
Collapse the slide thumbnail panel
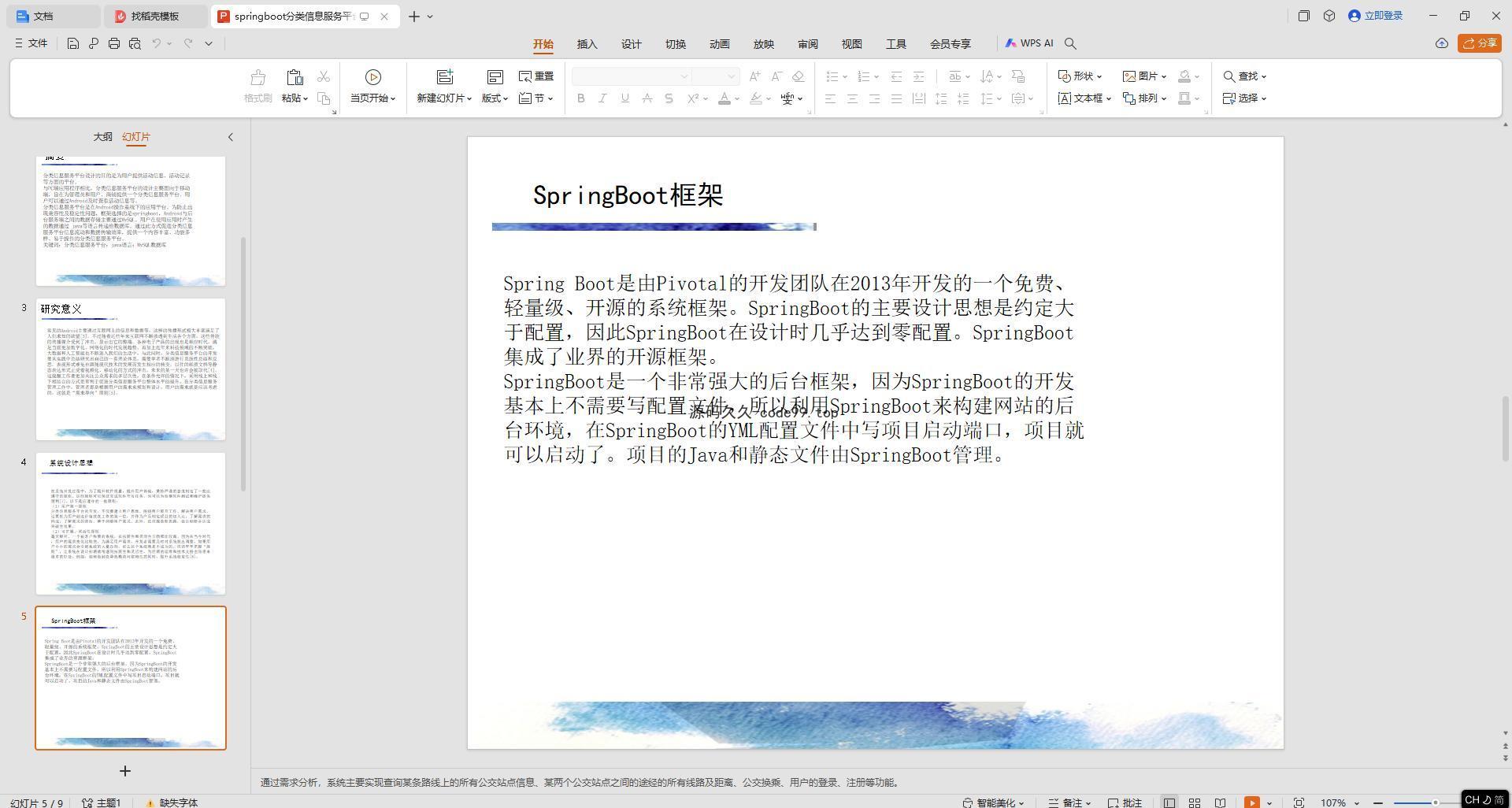pyautogui.click(x=231, y=137)
